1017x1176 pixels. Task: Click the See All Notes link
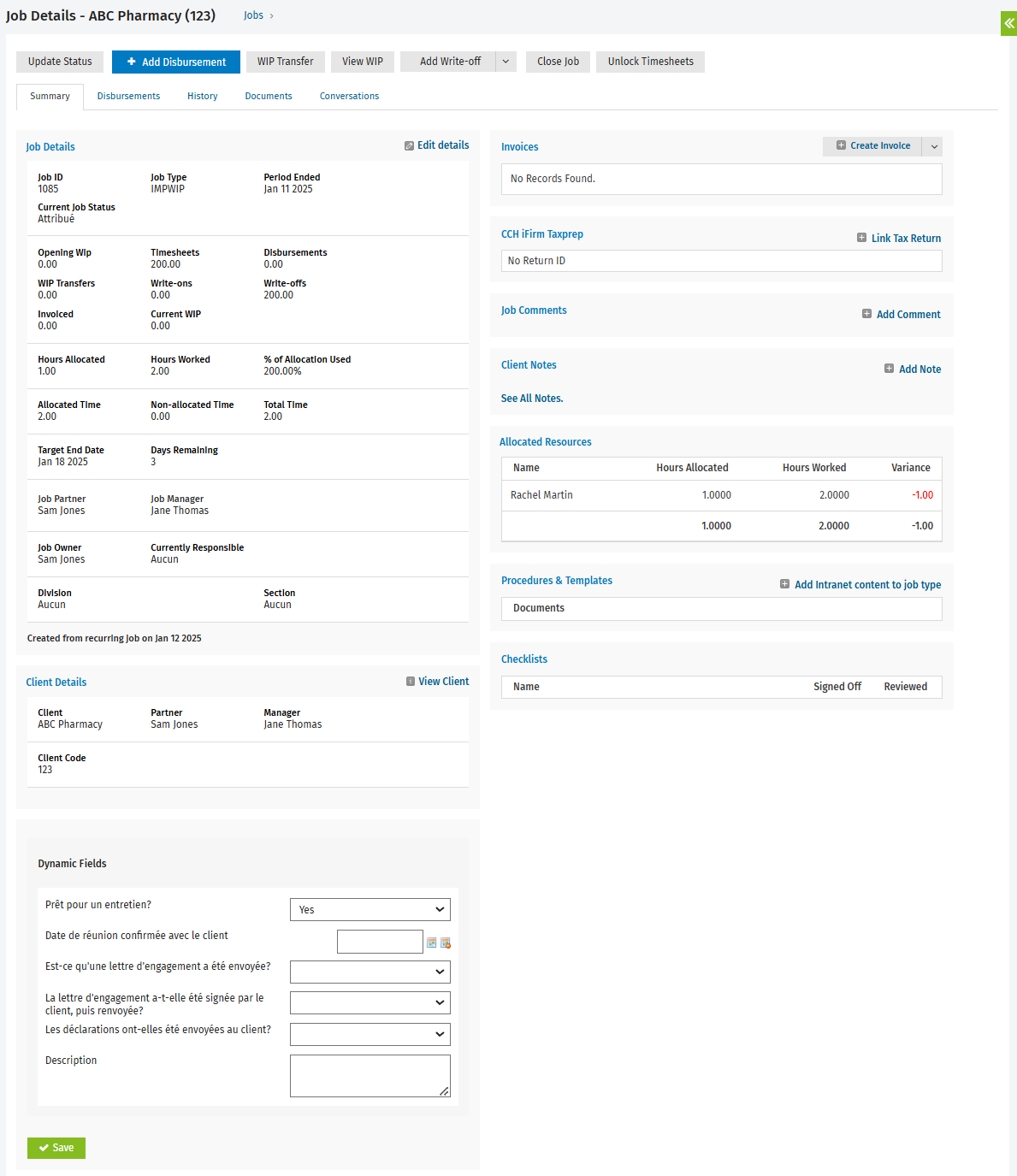click(532, 399)
